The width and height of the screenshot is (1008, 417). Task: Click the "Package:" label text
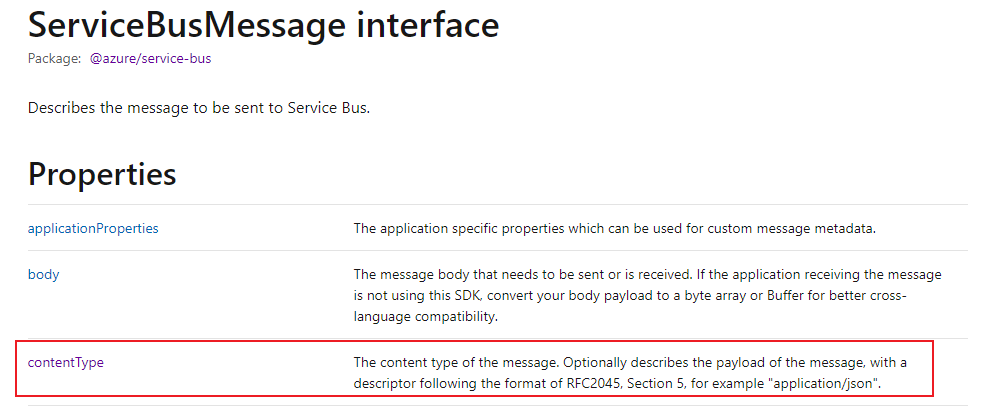coord(55,58)
